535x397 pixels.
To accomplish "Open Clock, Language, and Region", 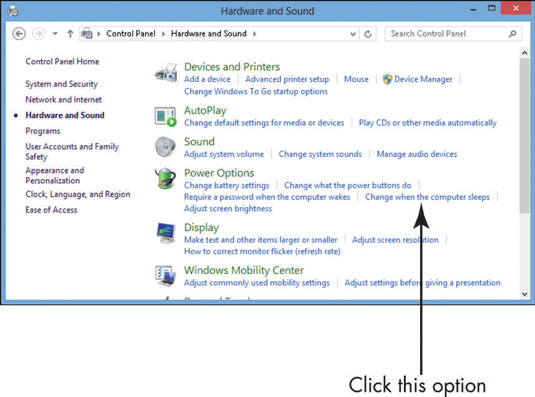I will click(78, 194).
